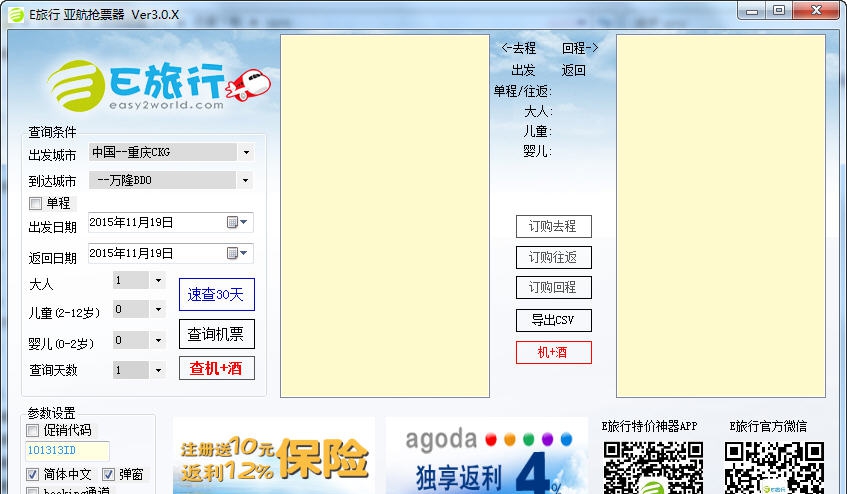The width and height of the screenshot is (847, 494).
Task: Open calendar icon for 返回日期
Action: (x=237, y=253)
